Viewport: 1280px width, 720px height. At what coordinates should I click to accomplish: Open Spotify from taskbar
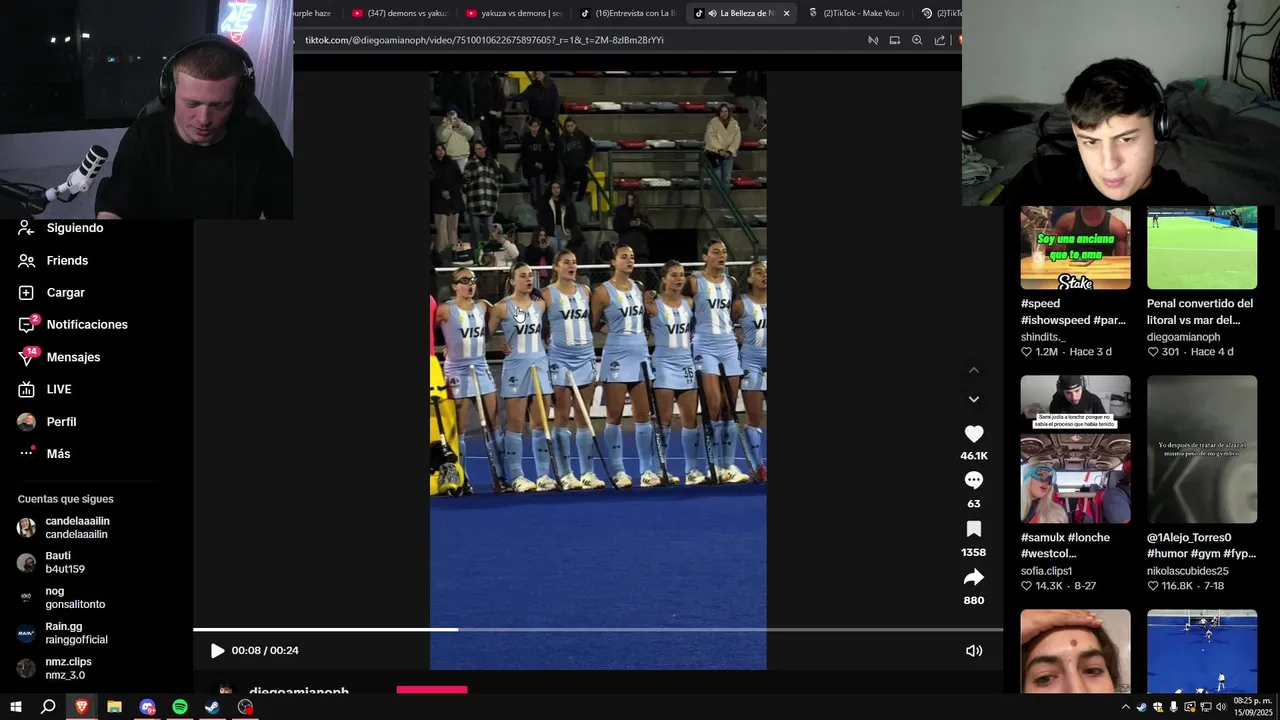pyautogui.click(x=180, y=707)
